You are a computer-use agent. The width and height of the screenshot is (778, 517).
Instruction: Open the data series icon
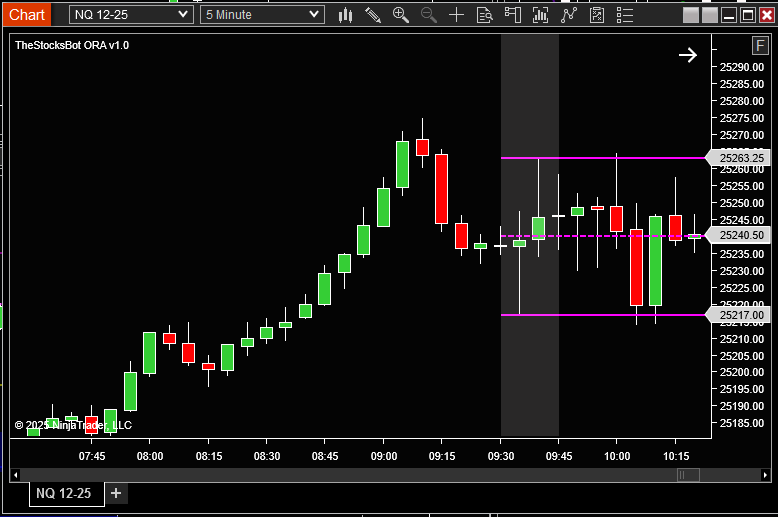coord(484,15)
